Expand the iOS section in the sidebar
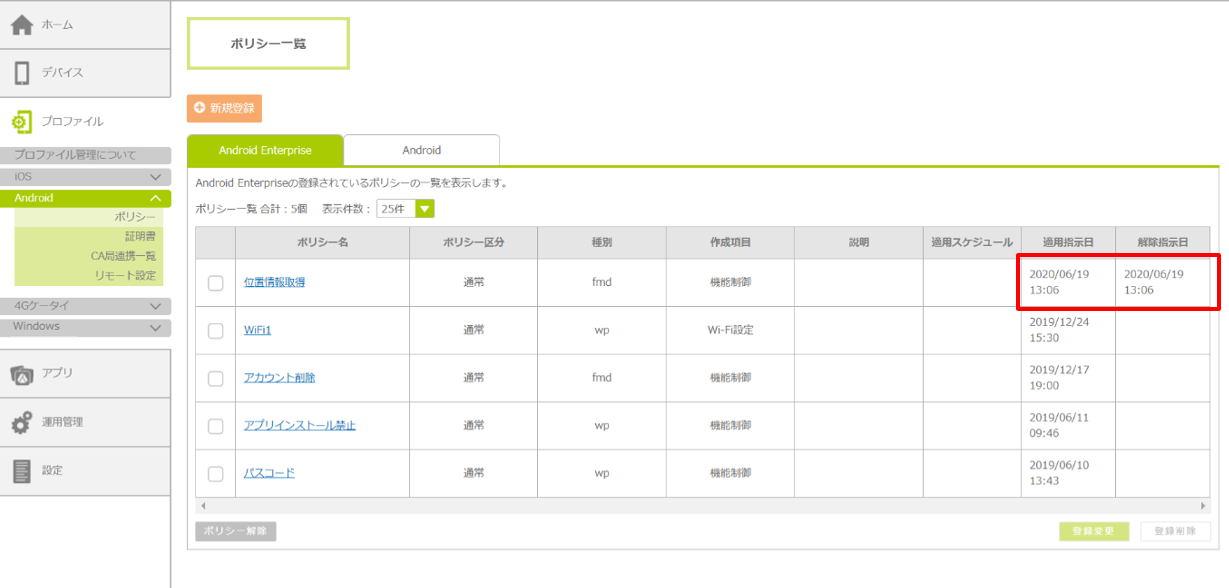 [155, 177]
